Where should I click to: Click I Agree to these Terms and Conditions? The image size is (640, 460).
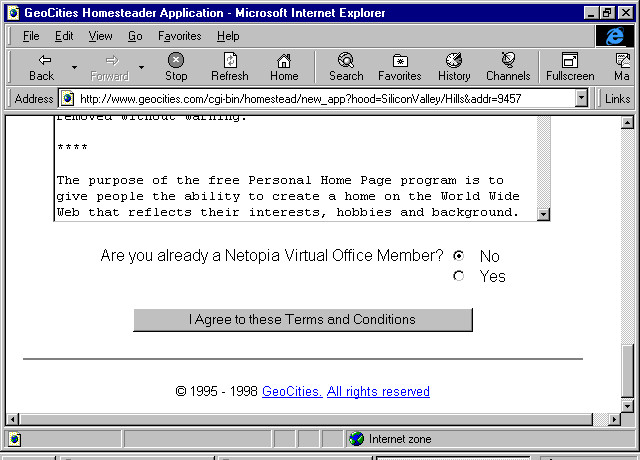point(303,320)
